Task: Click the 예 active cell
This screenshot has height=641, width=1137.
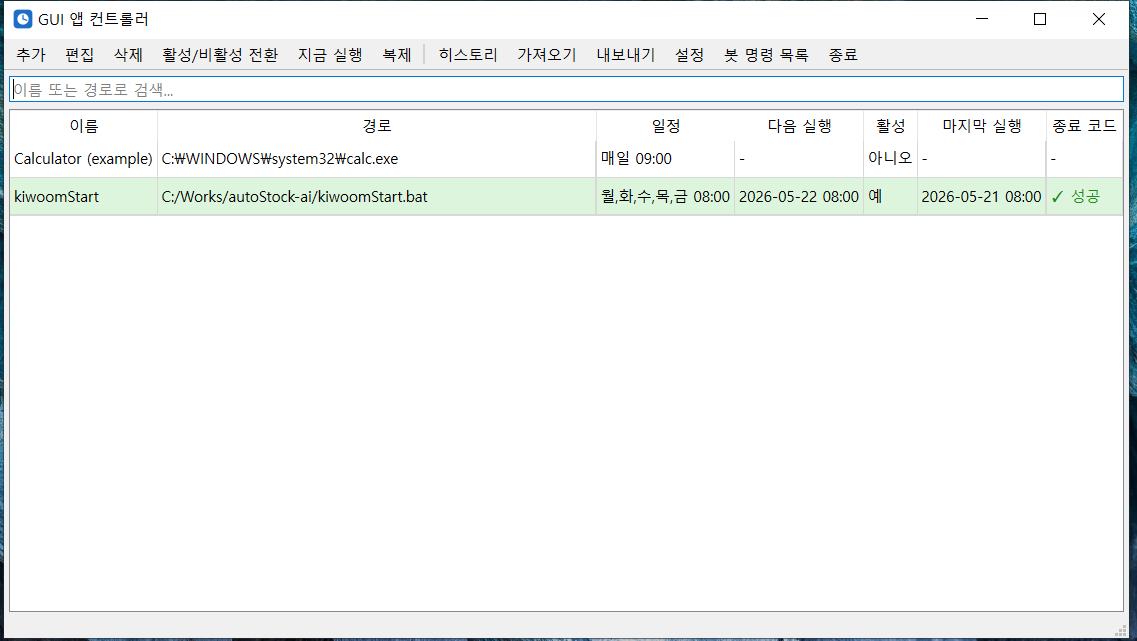Action: [890, 197]
